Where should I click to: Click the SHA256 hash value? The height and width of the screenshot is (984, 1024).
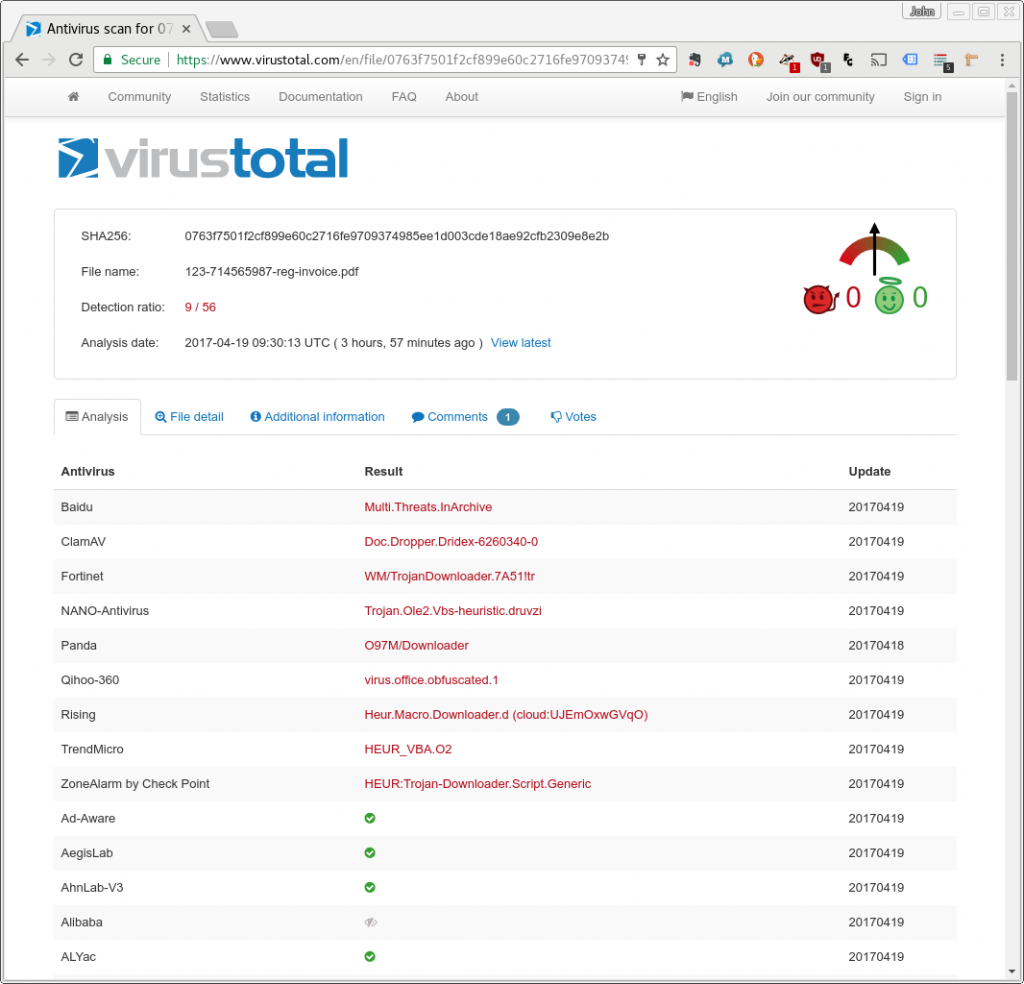coord(396,236)
